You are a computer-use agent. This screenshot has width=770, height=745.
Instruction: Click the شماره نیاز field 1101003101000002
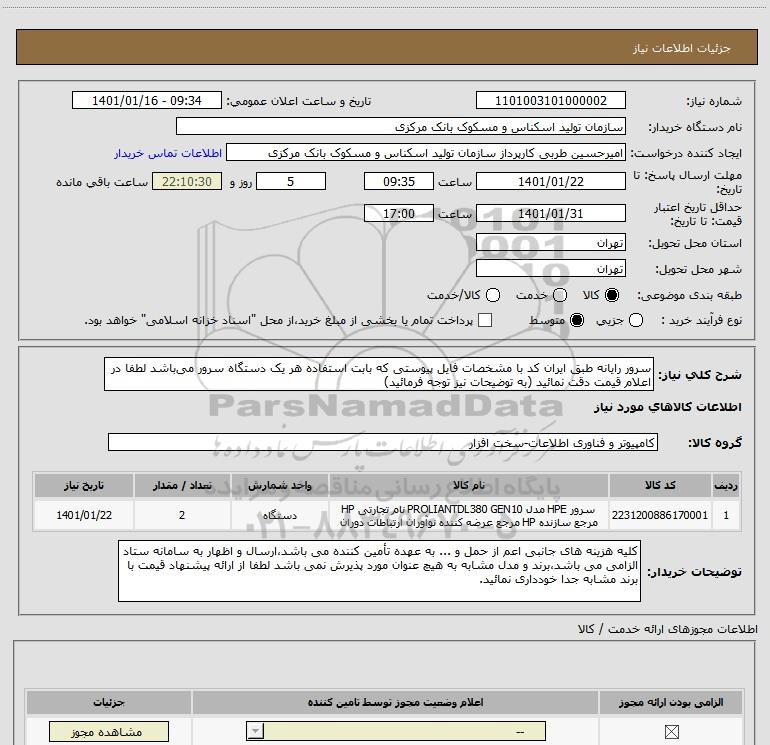point(550,100)
